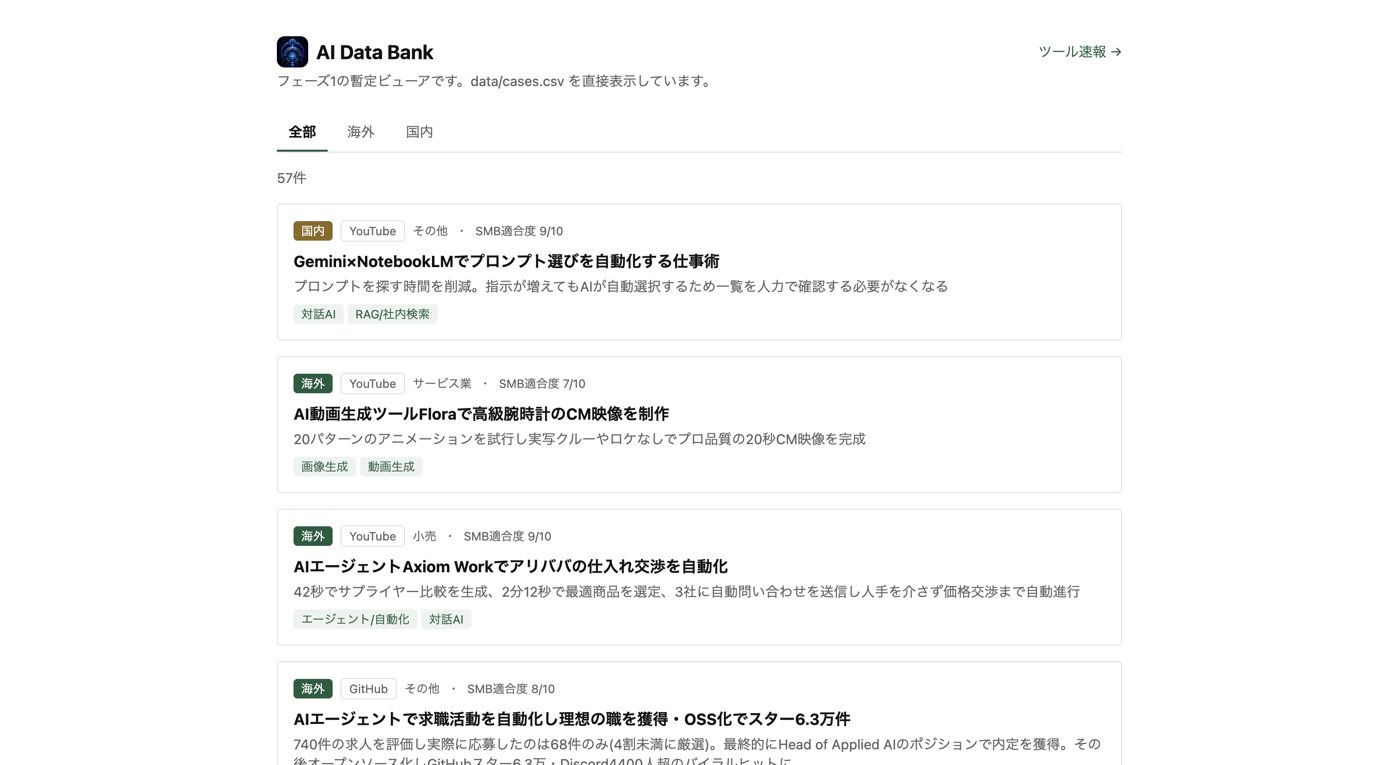The width and height of the screenshot is (1400, 765).
Task: Click the SMB適合度 9/10 text on Gemini card
Action: point(519,231)
